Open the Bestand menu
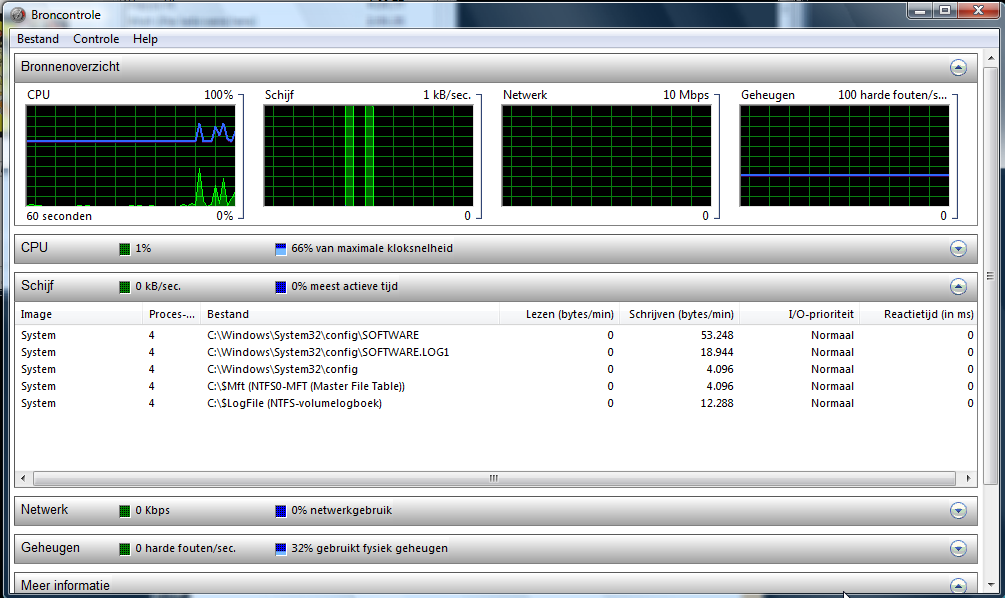 tap(38, 39)
